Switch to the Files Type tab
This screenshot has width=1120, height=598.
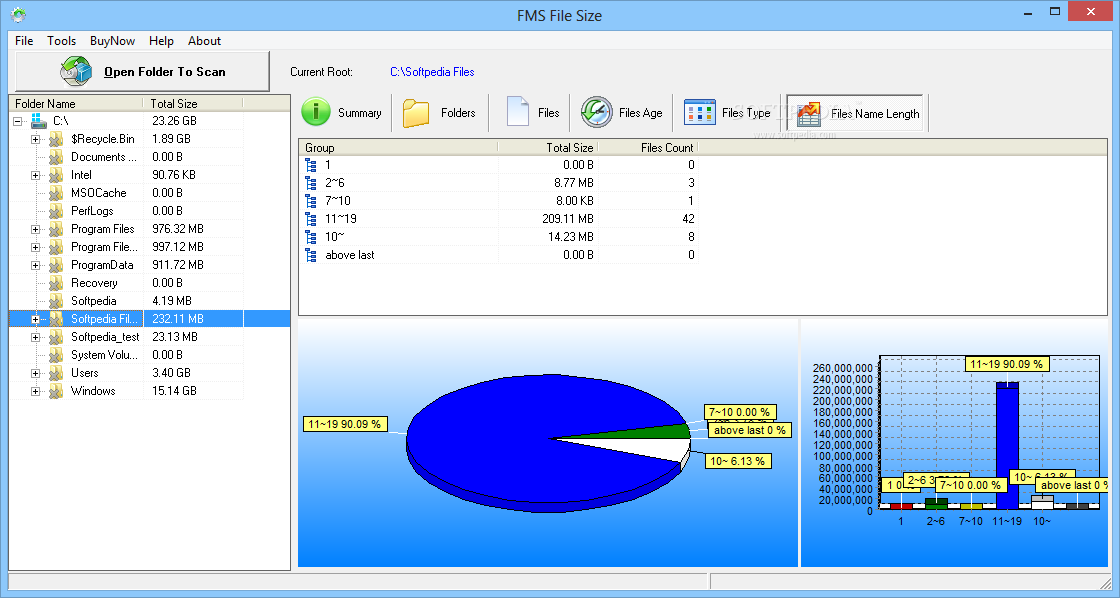(x=728, y=112)
